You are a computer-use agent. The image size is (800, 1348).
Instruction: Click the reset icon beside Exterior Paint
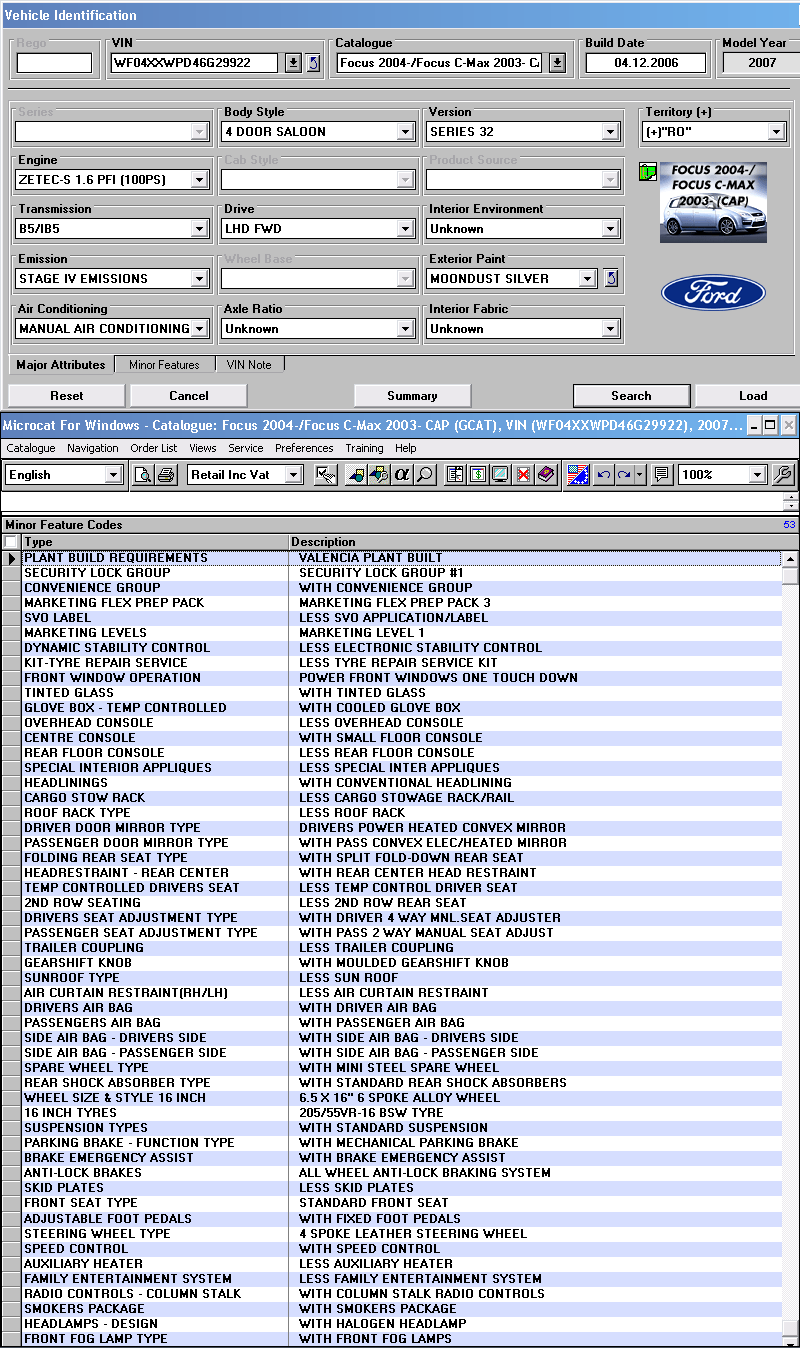tap(612, 279)
